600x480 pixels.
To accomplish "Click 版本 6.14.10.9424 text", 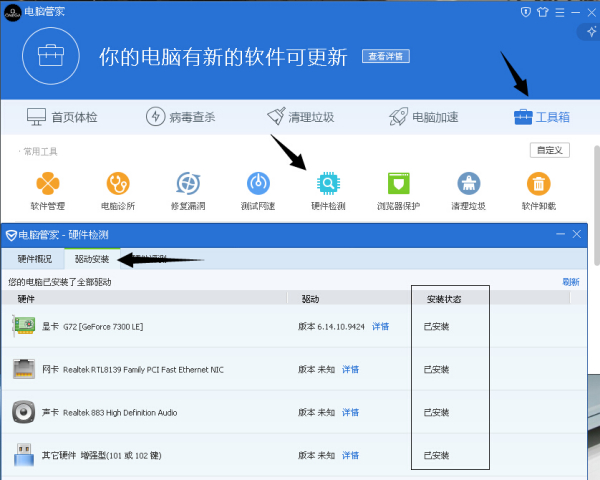I will (331, 327).
